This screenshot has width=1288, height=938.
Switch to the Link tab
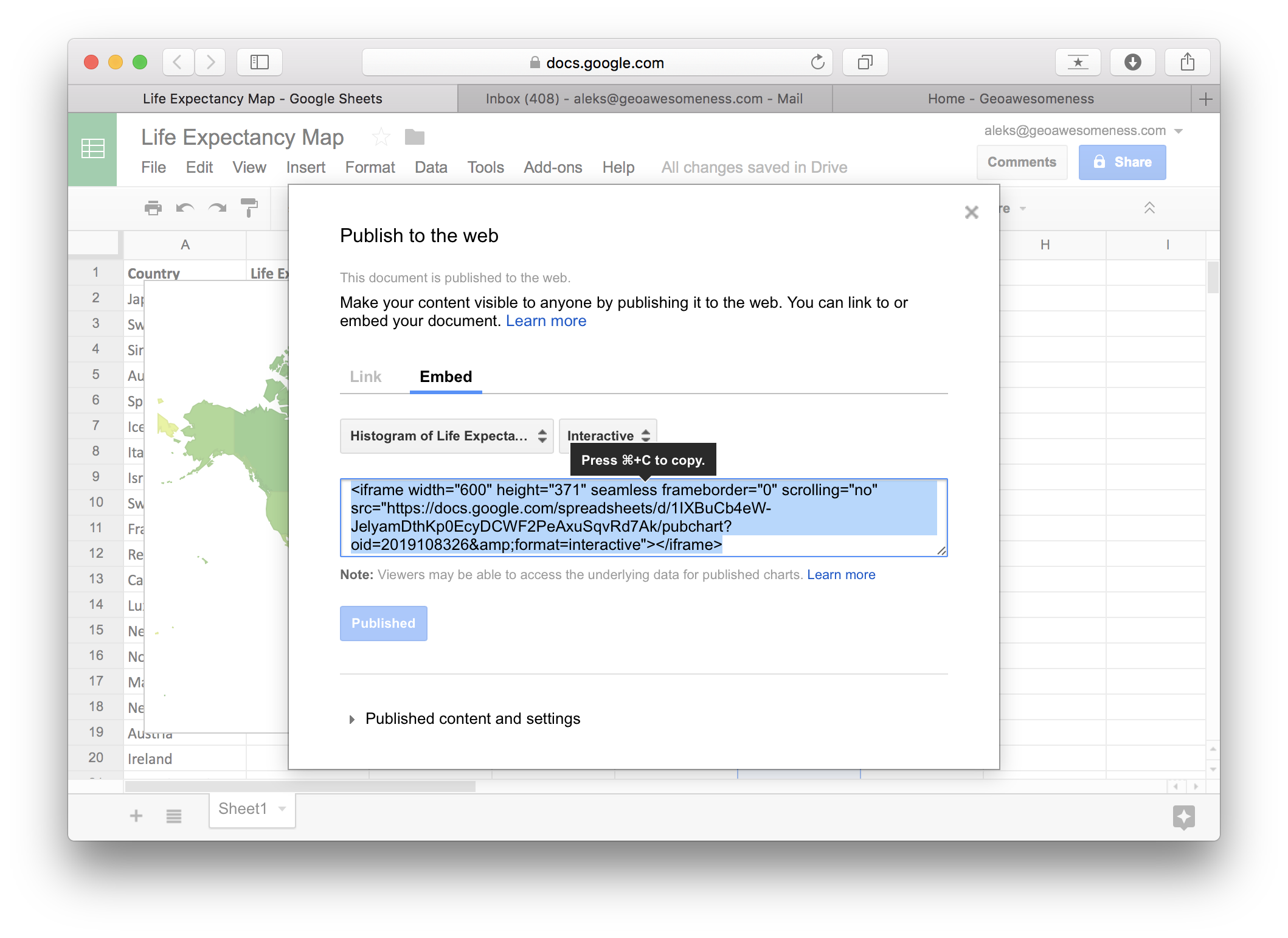(365, 377)
